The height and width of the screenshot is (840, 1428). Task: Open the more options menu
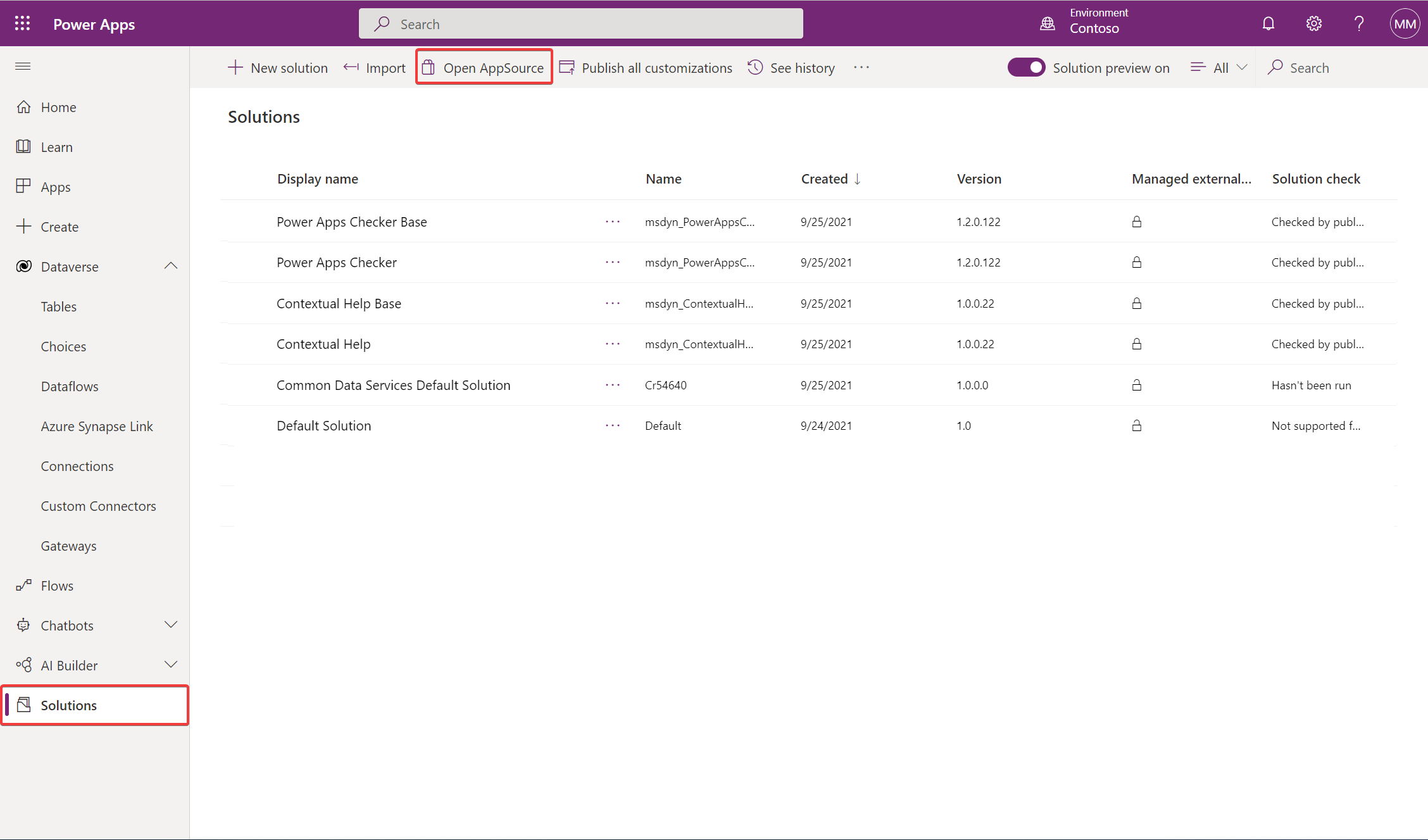(x=861, y=67)
